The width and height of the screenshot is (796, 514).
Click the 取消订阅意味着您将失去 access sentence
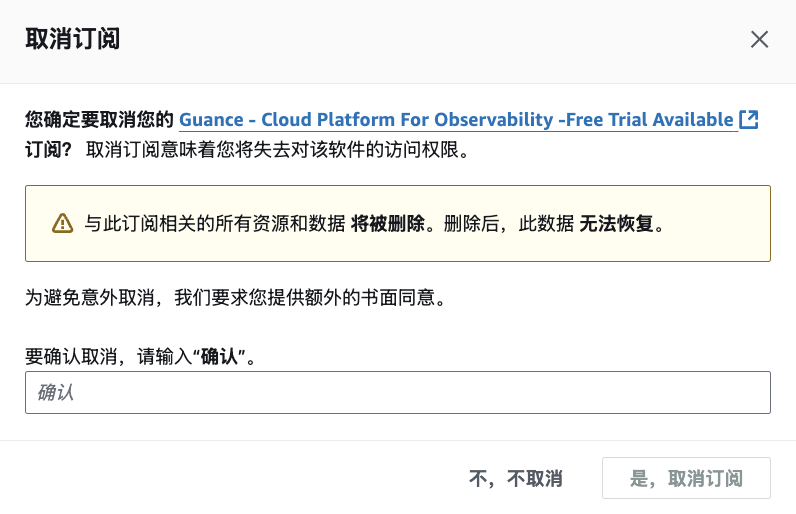(x=277, y=150)
